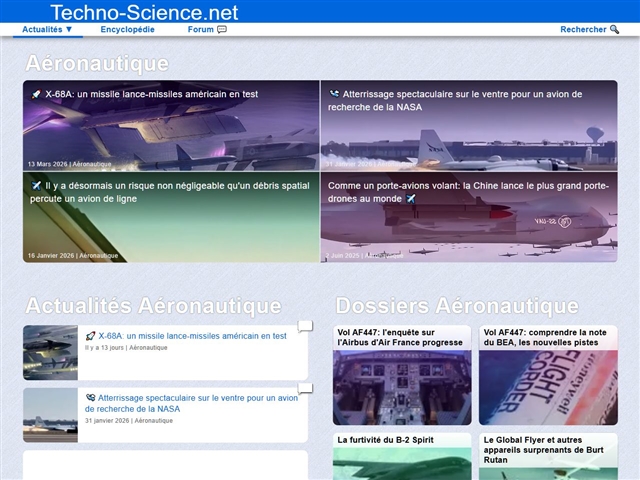Open the X-68A missile featured banner
This screenshot has width=640, height=480.
click(x=171, y=125)
